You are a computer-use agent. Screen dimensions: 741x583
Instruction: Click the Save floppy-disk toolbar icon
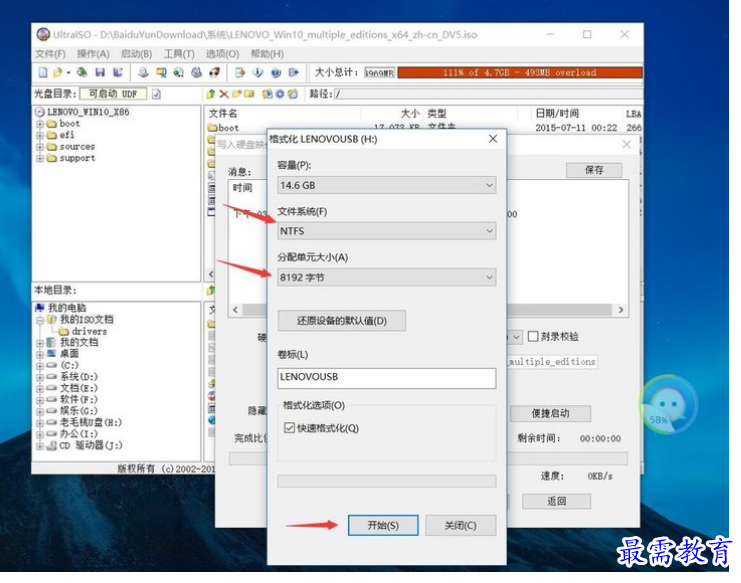100,72
